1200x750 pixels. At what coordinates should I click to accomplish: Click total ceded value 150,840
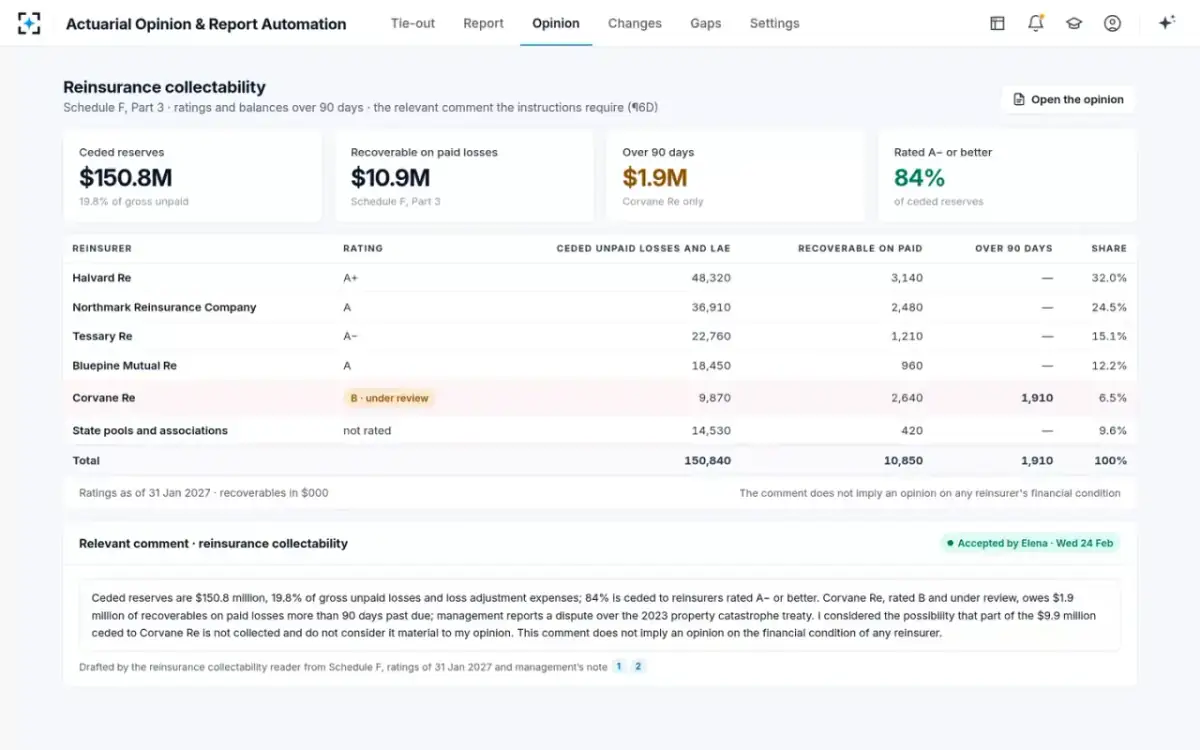click(x=707, y=461)
